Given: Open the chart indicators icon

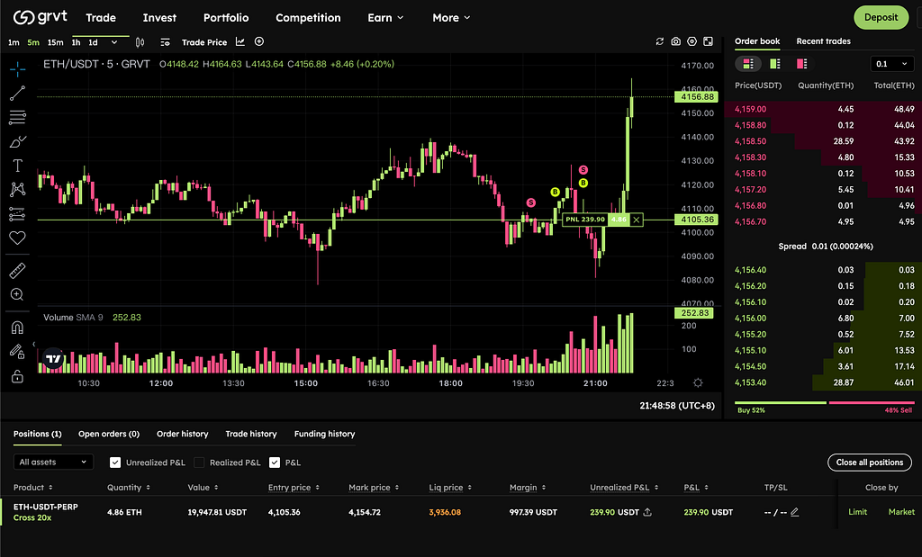Looking at the screenshot, I should 240,42.
